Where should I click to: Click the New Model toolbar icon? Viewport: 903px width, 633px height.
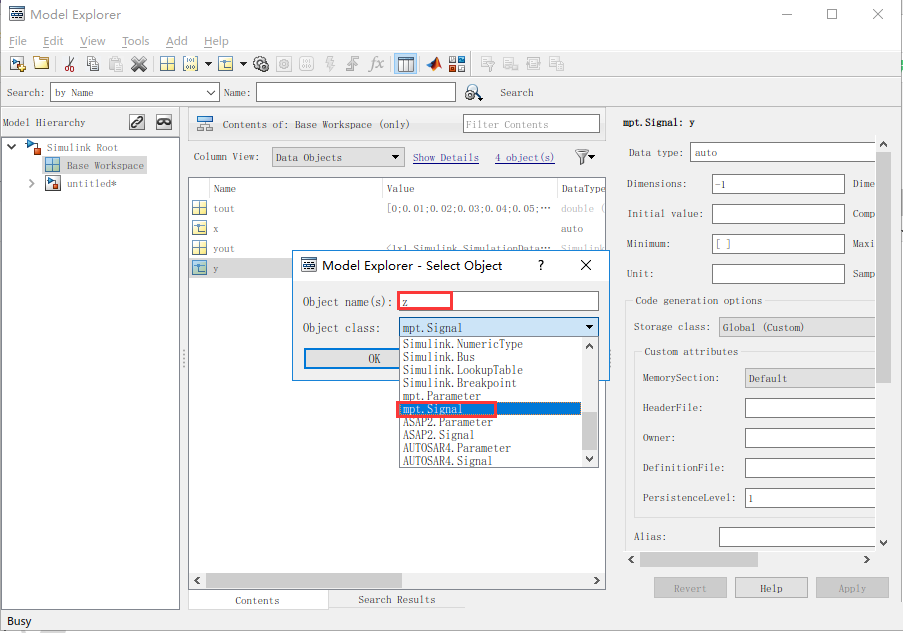pos(18,64)
